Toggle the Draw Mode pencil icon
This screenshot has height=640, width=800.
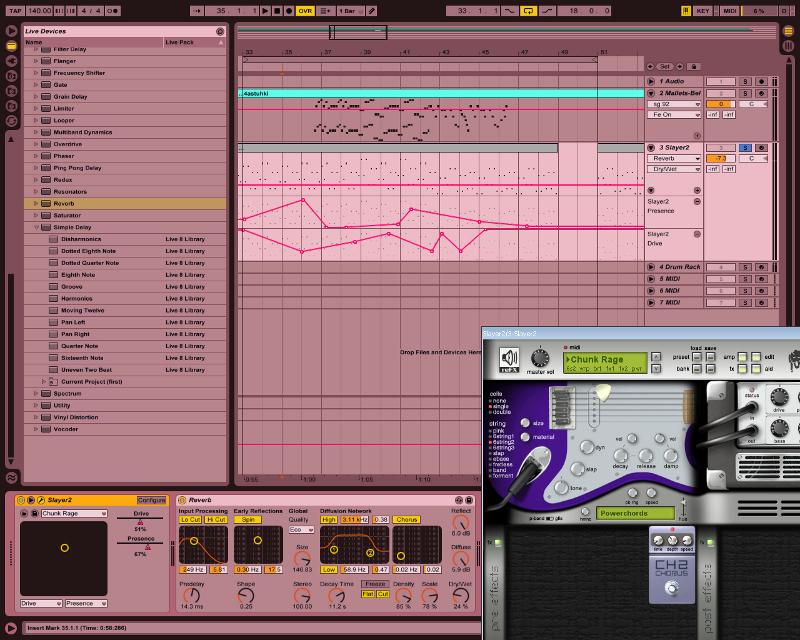(x=372, y=11)
